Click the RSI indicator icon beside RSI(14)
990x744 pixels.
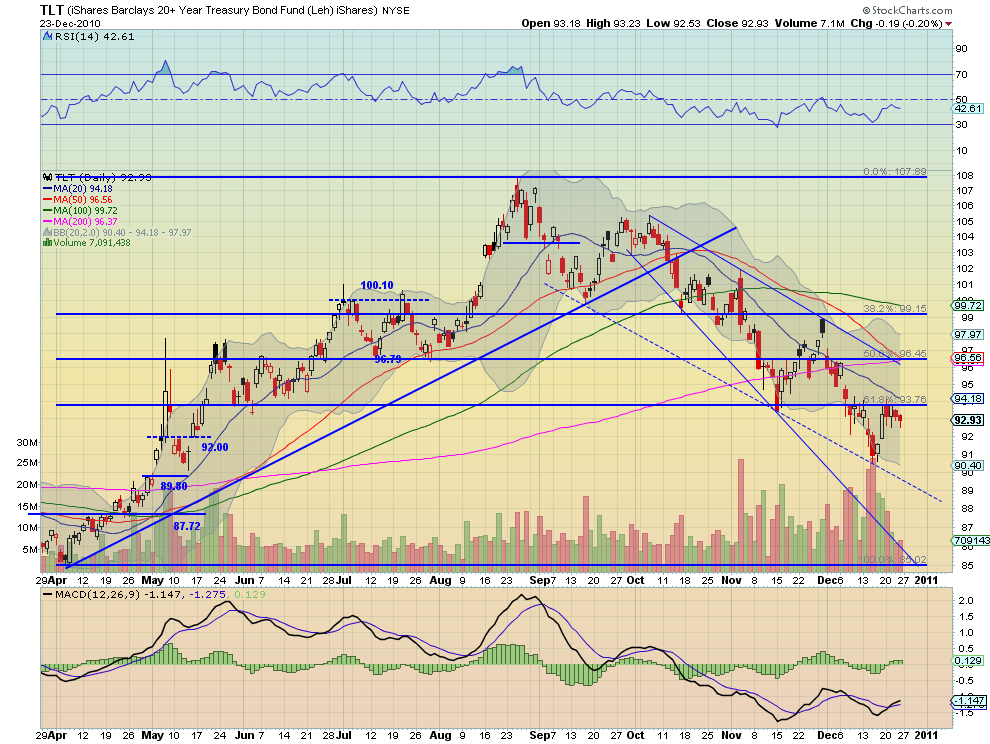tap(47, 37)
